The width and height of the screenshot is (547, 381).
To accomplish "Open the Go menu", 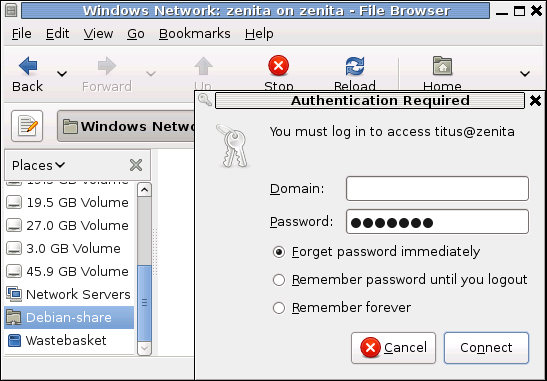I will 136,34.
